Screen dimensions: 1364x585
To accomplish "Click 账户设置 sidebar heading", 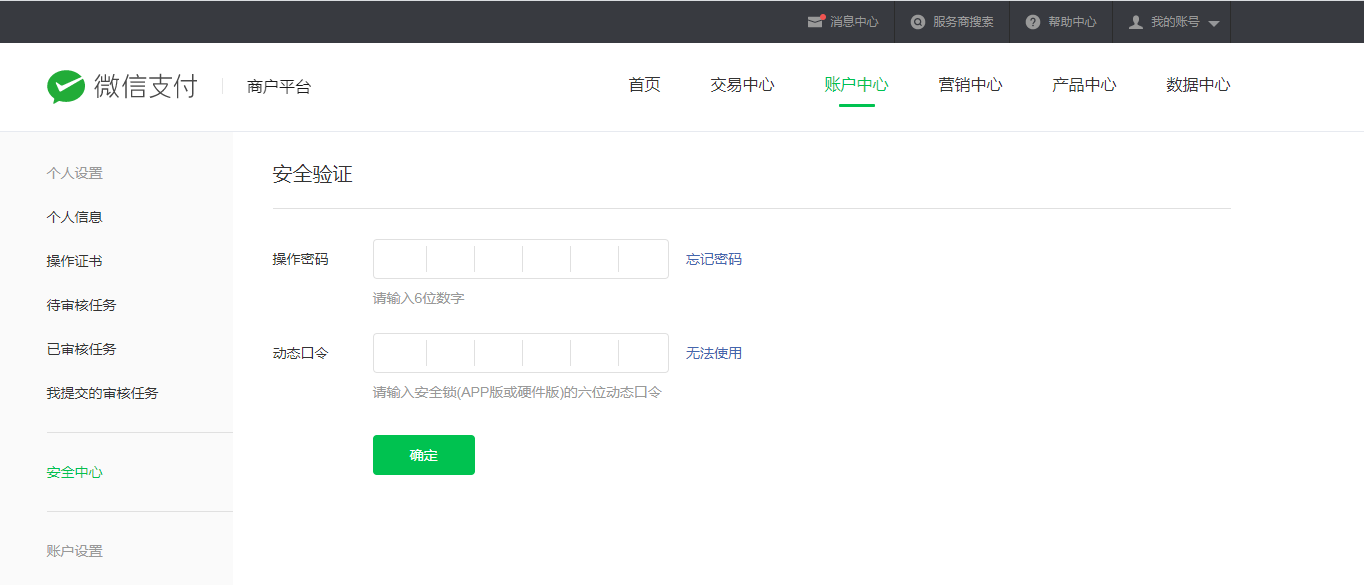I will [x=74, y=551].
